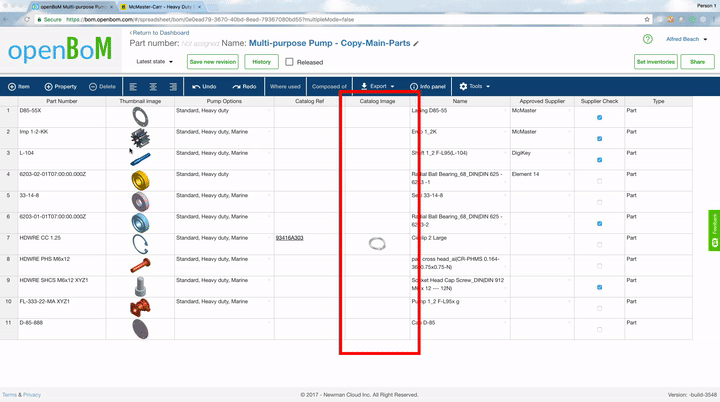Uncheck Supplier Check for D85-55X
The width and height of the screenshot is (720, 402).
coord(599,118)
